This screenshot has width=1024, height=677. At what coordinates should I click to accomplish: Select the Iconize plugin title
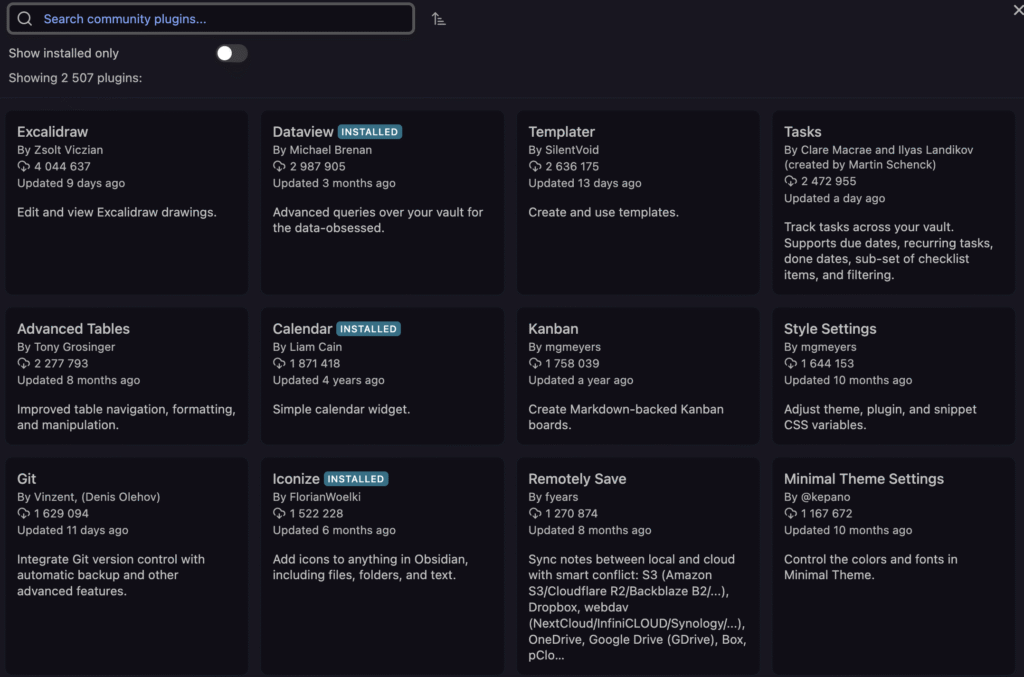[x=296, y=479]
